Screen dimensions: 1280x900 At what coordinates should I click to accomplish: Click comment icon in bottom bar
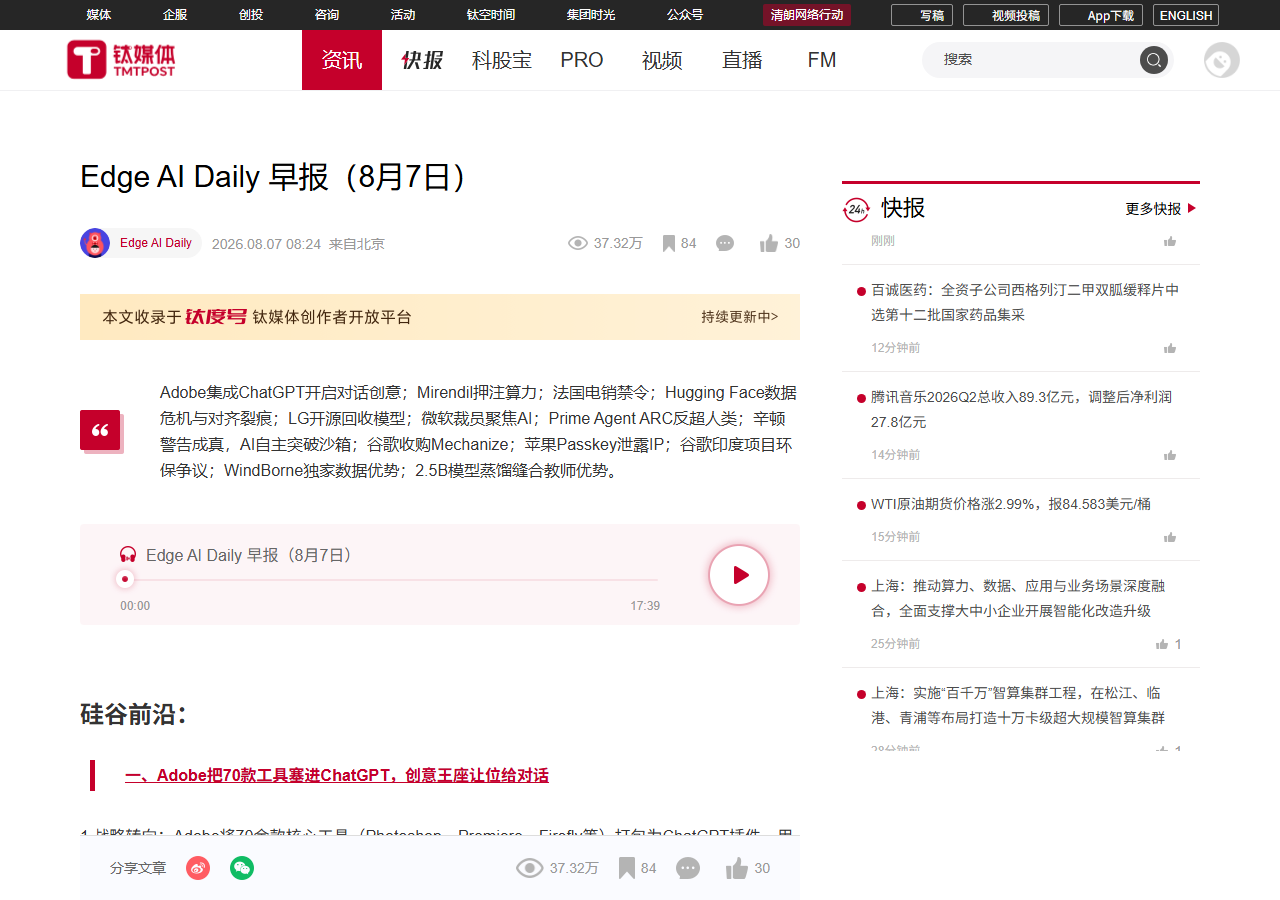[x=688, y=868]
